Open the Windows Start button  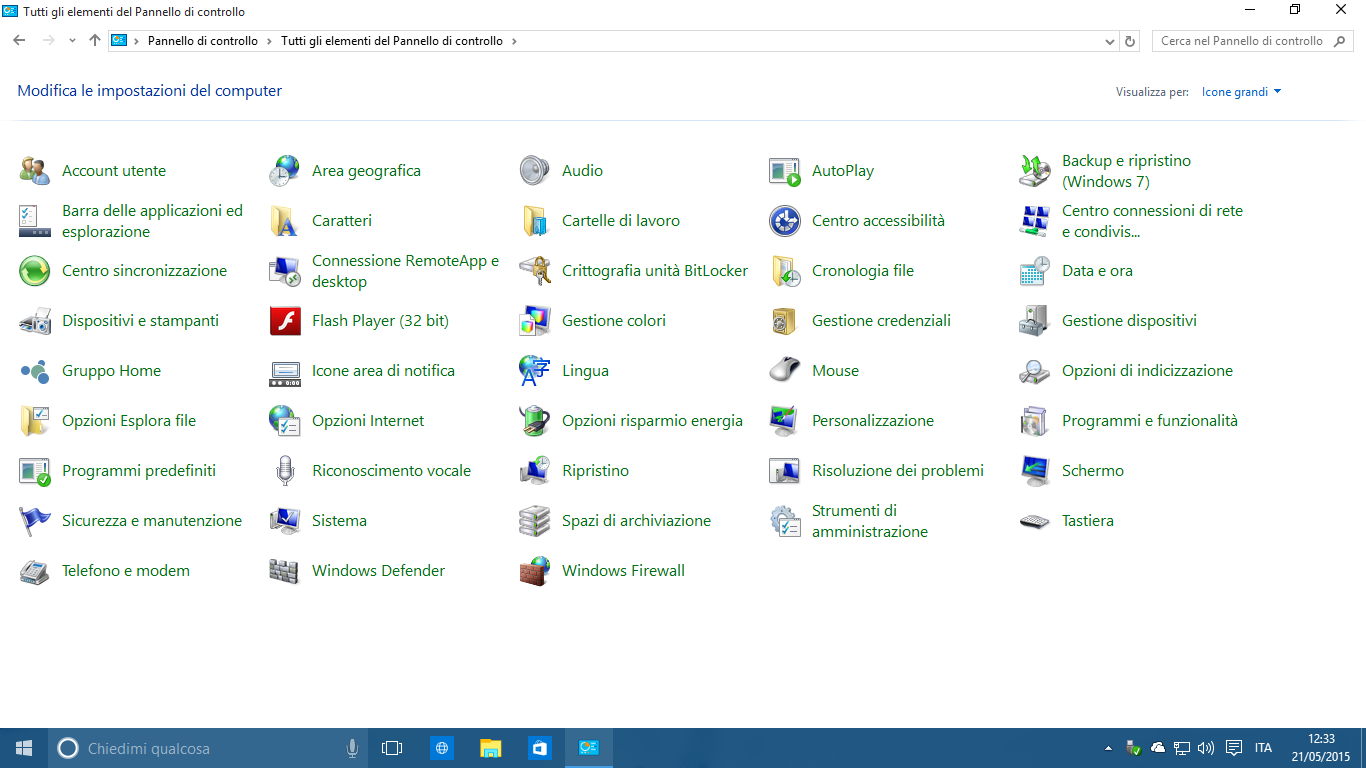pos(24,748)
